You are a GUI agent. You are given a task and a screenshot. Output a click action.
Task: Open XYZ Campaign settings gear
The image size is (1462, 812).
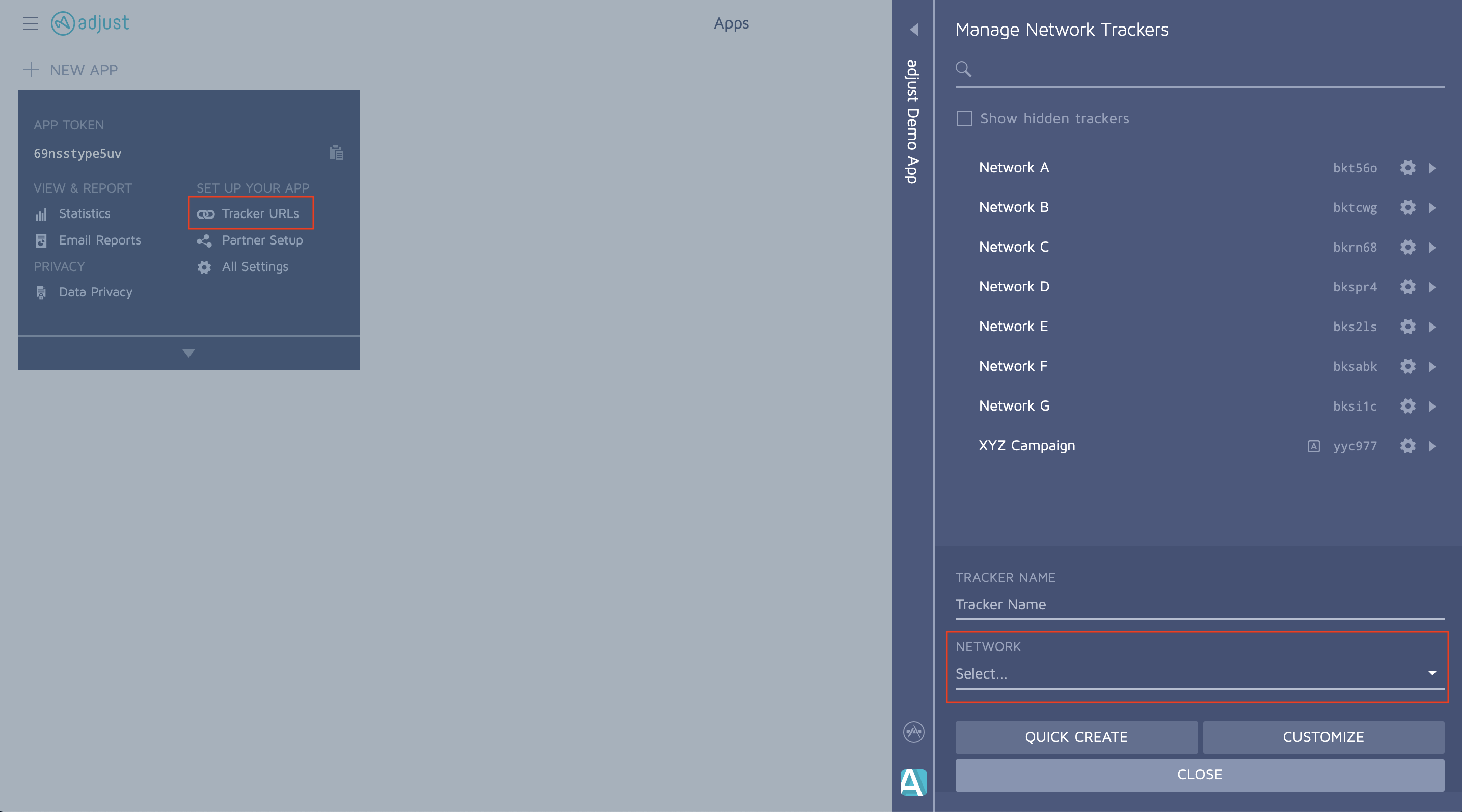click(1407, 445)
